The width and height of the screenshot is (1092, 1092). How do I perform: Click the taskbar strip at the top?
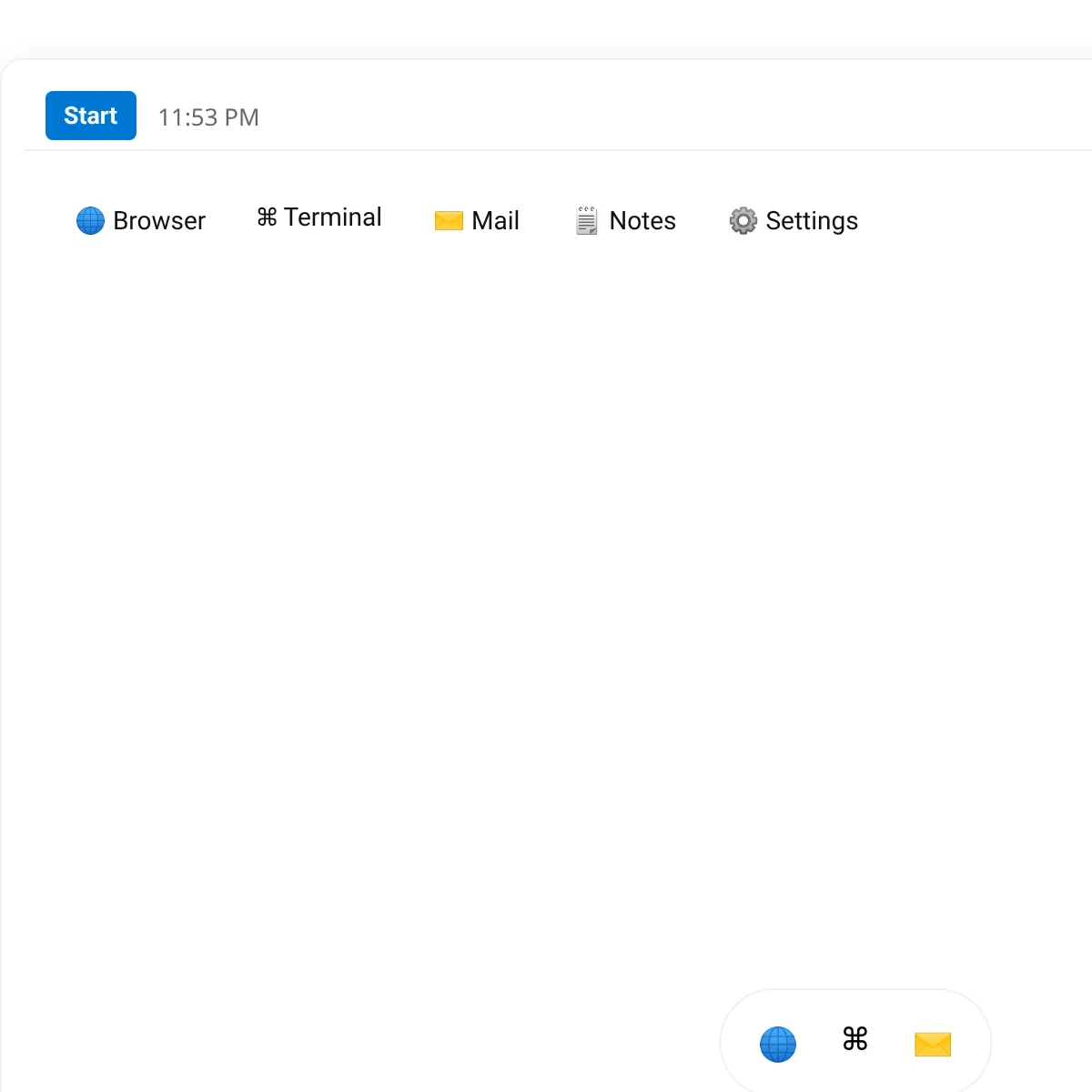pyautogui.click(x=546, y=116)
